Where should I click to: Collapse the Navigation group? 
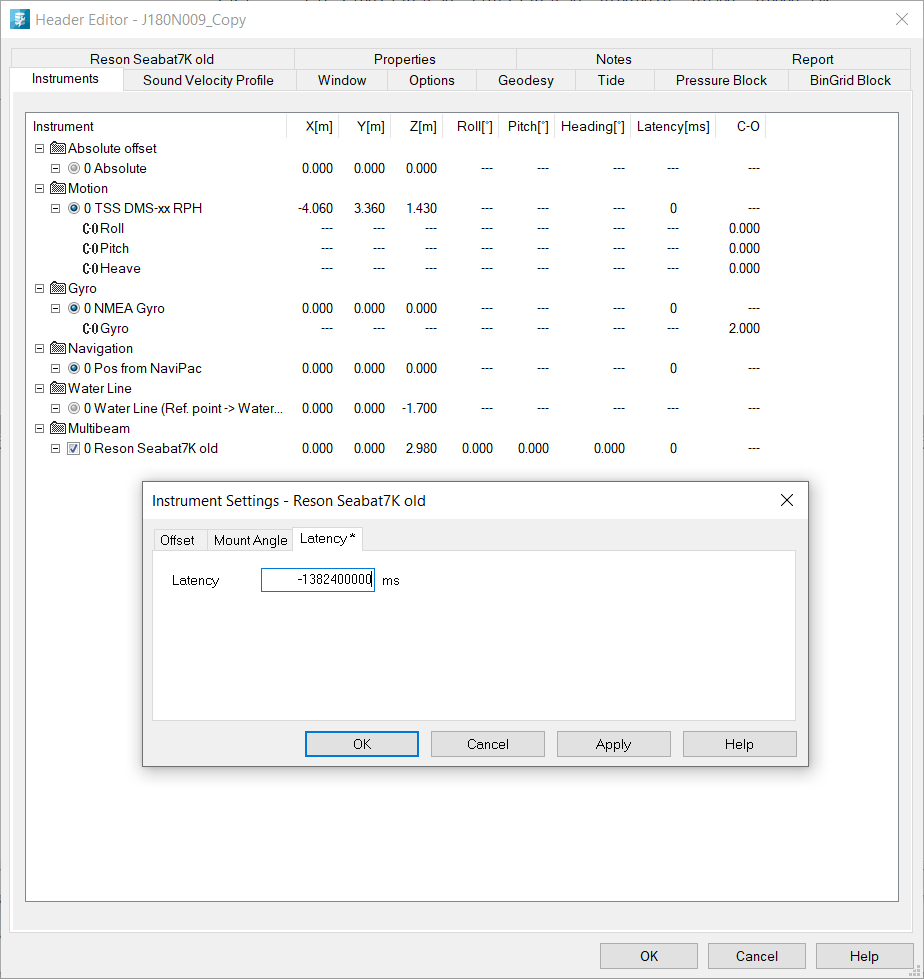click(39, 348)
